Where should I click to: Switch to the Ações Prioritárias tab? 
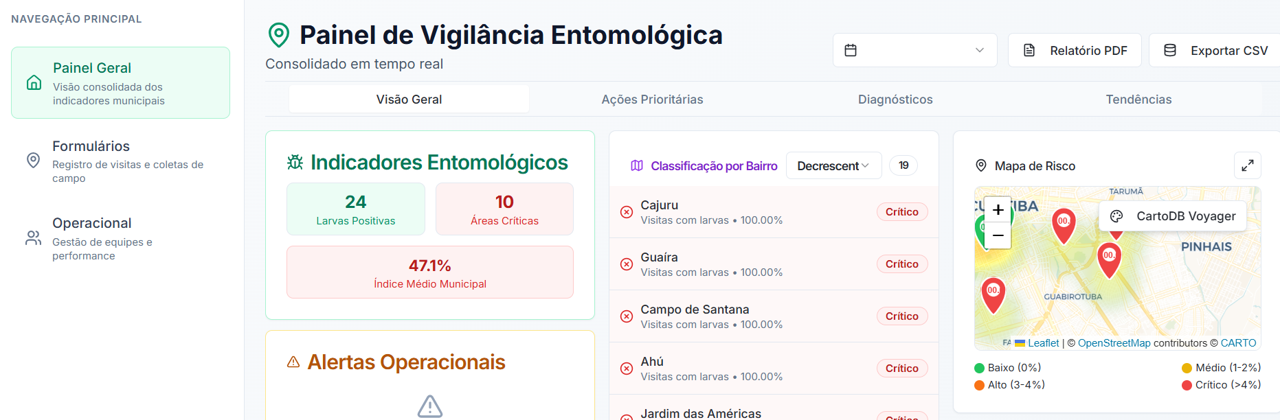click(x=652, y=99)
